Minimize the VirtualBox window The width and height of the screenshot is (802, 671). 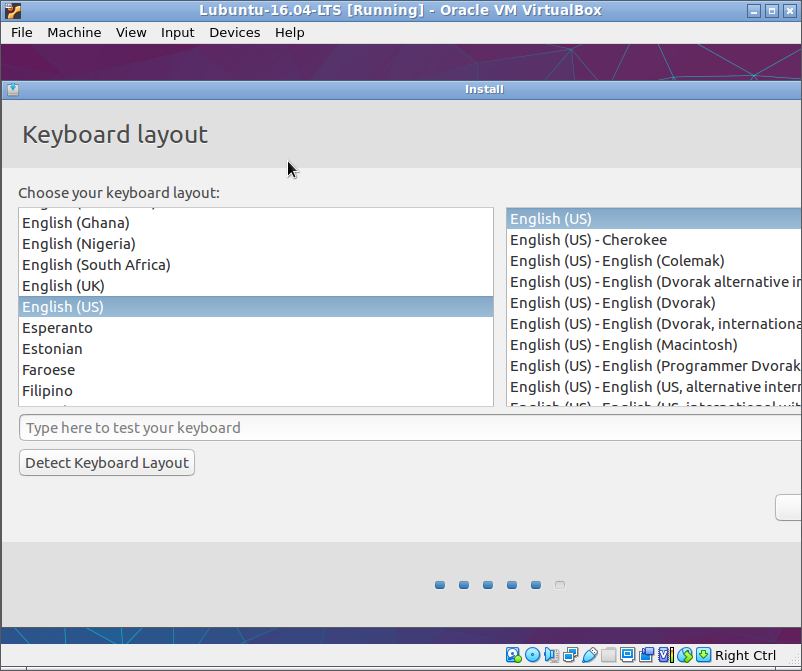pos(753,11)
